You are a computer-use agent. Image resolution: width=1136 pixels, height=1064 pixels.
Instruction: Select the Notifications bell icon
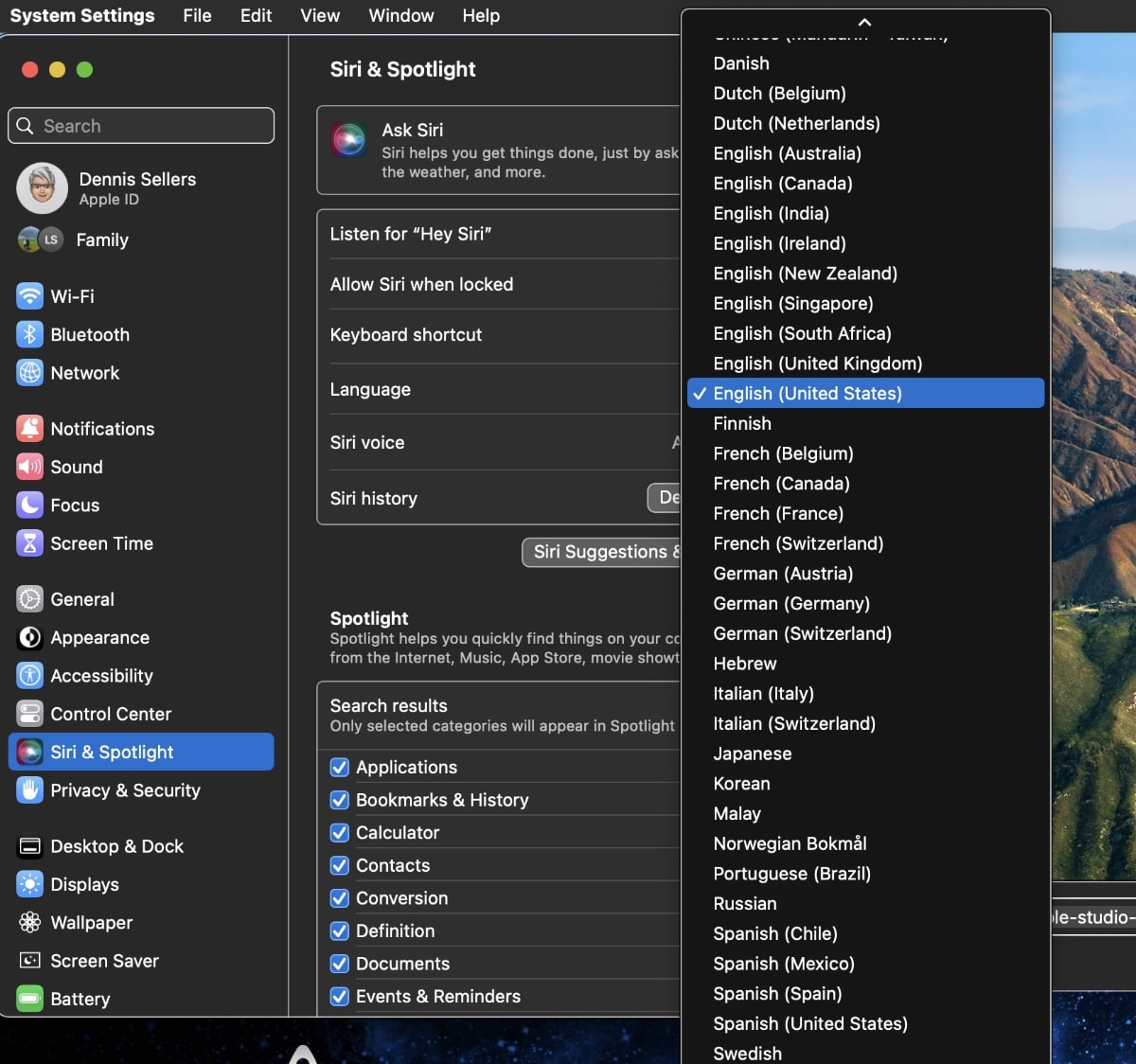(x=30, y=429)
